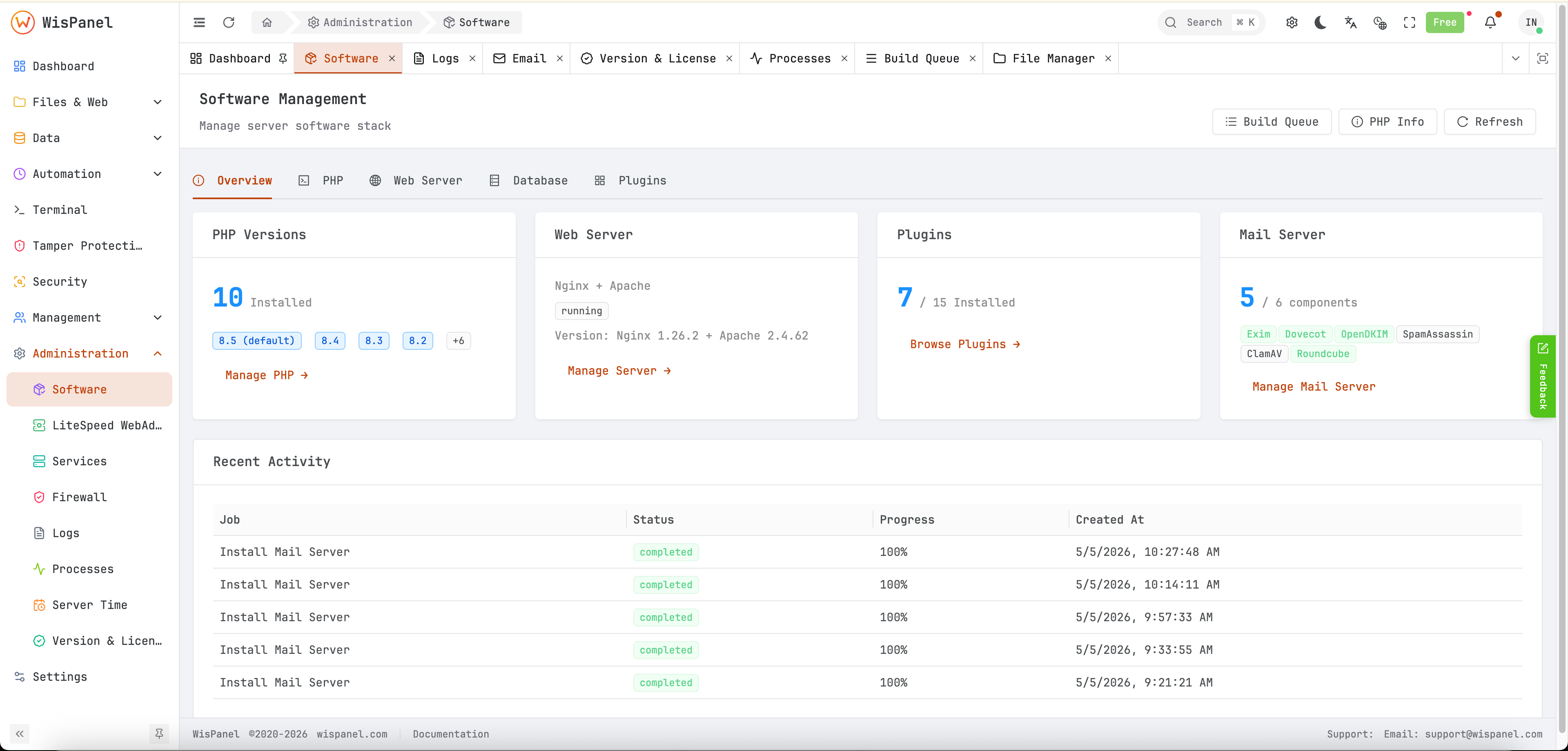Expand the Management sidebar menu
This screenshot has width=1568, height=751.
[89, 318]
